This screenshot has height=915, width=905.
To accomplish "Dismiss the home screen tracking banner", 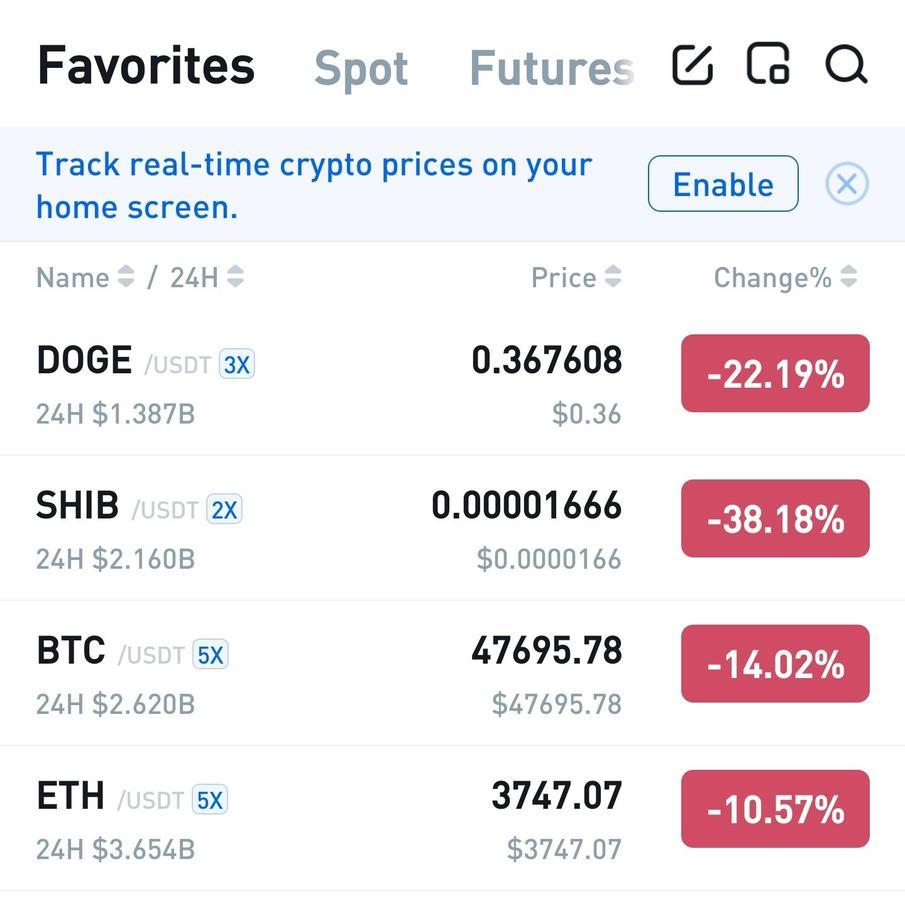I will coord(847,184).
